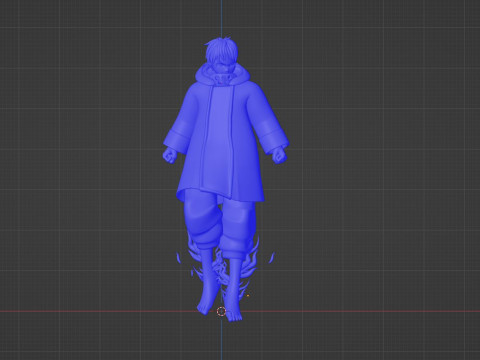Image resolution: width=480 pixels, height=360 pixels.
Task: Click the 3D cursor at the character's feet
Action: pyautogui.click(x=221, y=312)
